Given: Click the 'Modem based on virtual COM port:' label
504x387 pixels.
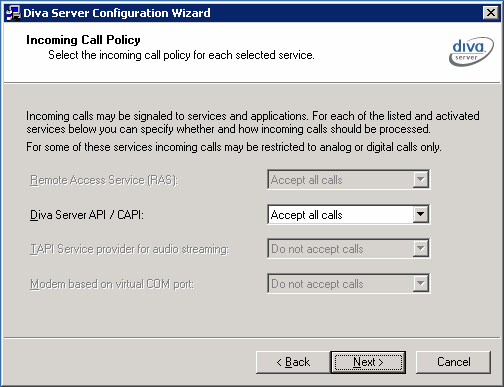Looking at the screenshot, I should click(x=112, y=284).
